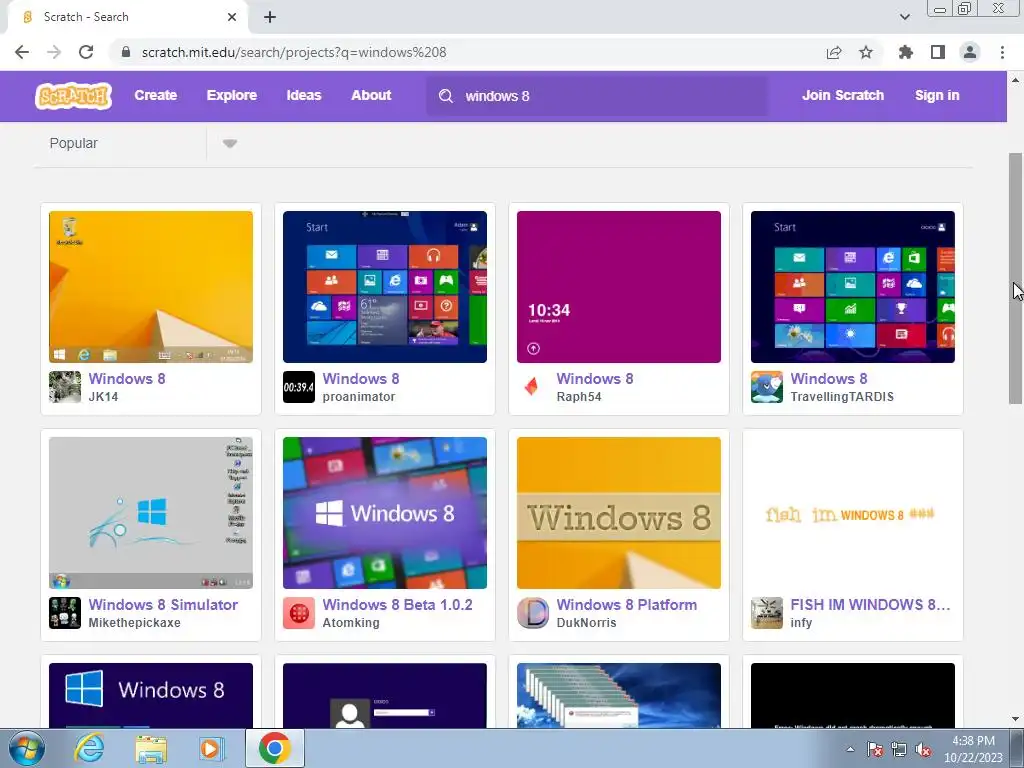Close the Scratch - Search tab
Viewport: 1024px width, 768px height.
coord(232,17)
